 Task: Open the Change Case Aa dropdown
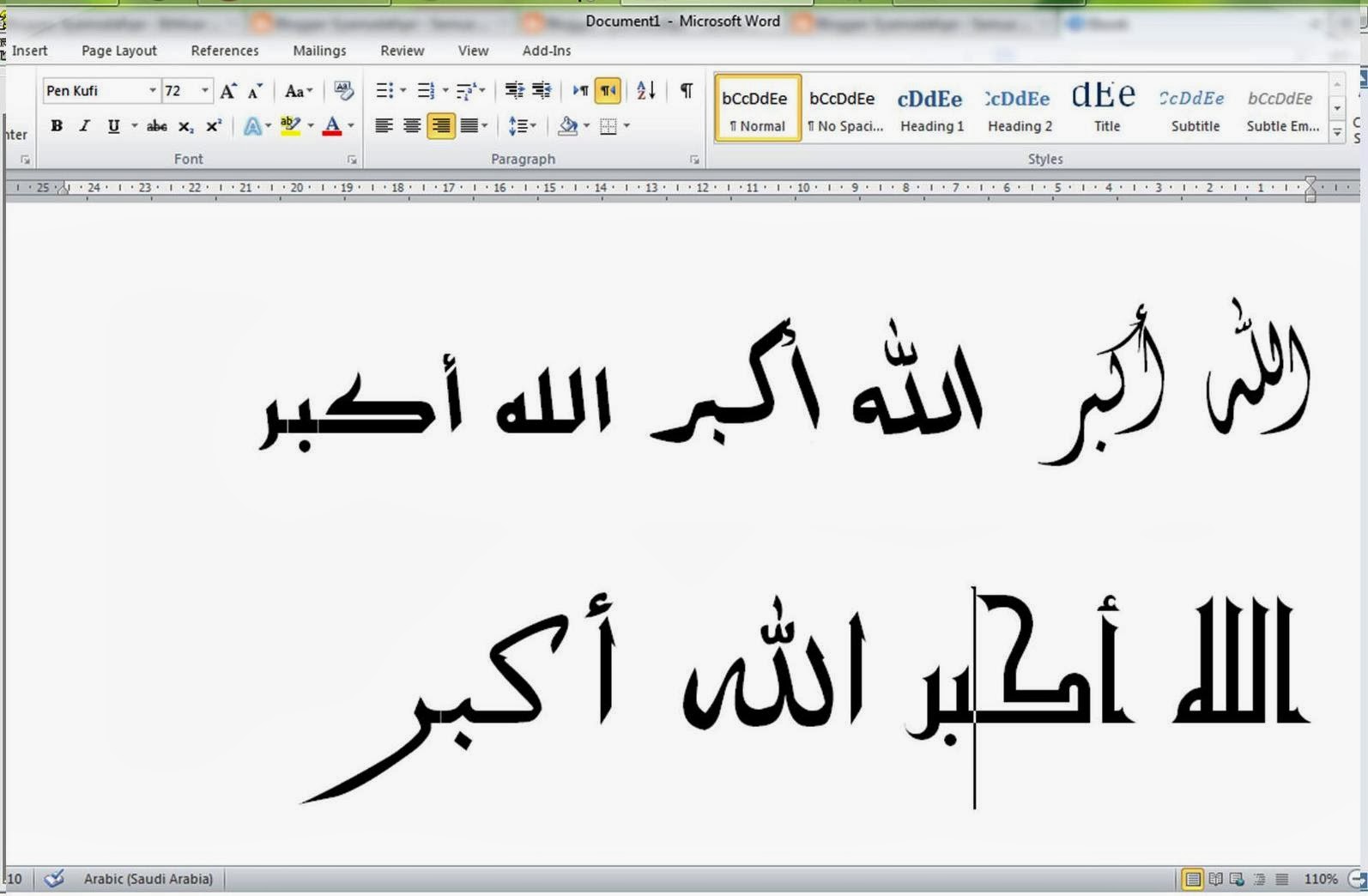point(299,91)
